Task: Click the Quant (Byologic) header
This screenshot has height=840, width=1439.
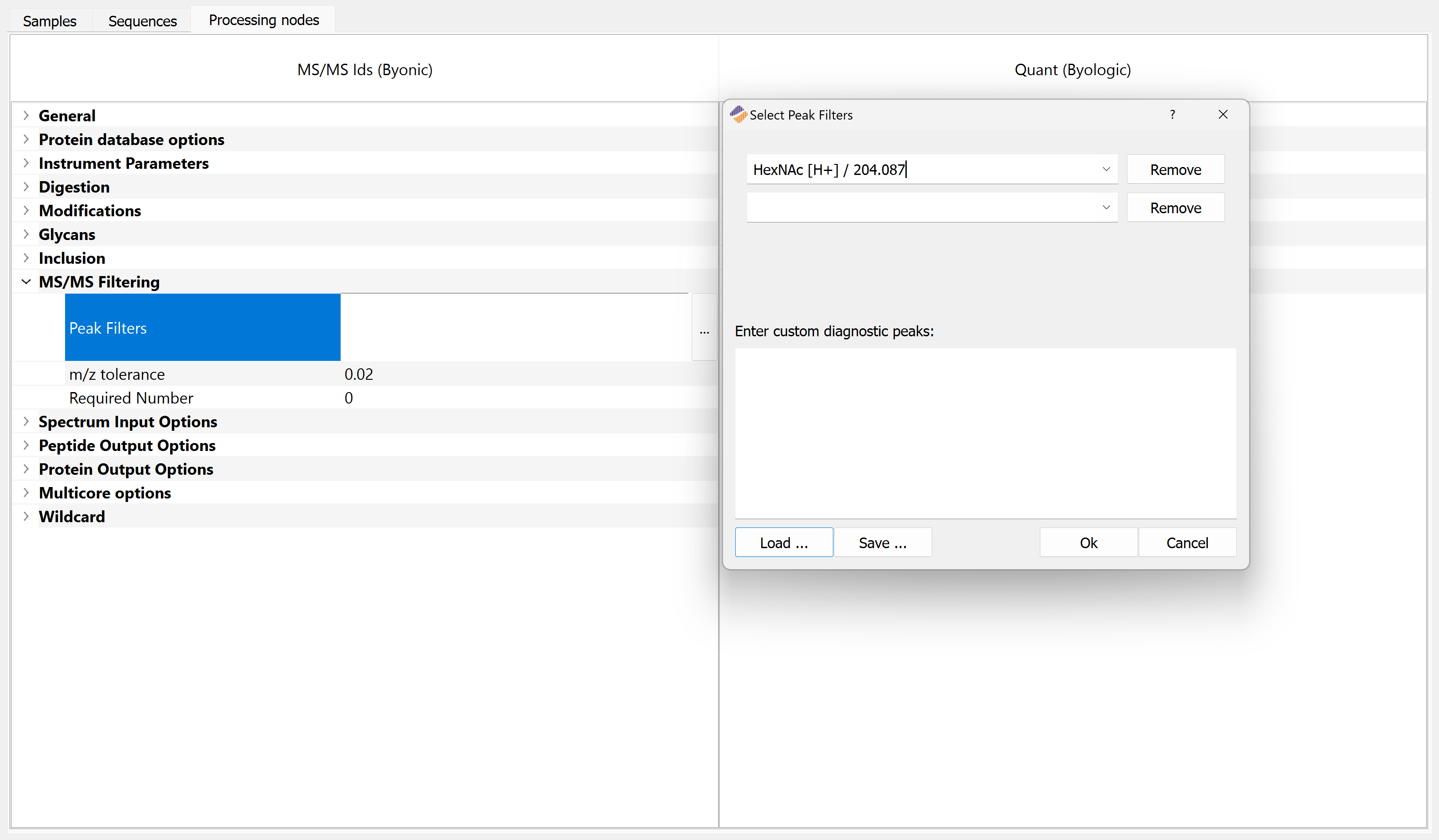Action: [1072, 69]
